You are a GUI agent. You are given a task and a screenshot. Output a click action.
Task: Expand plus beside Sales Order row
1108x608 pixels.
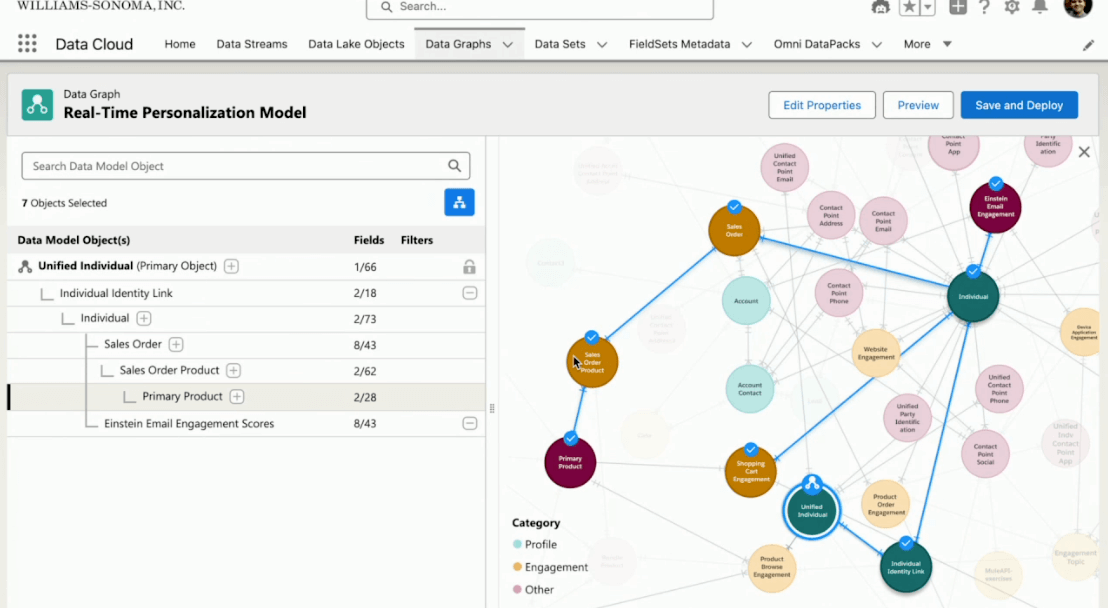click(x=176, y=344)
